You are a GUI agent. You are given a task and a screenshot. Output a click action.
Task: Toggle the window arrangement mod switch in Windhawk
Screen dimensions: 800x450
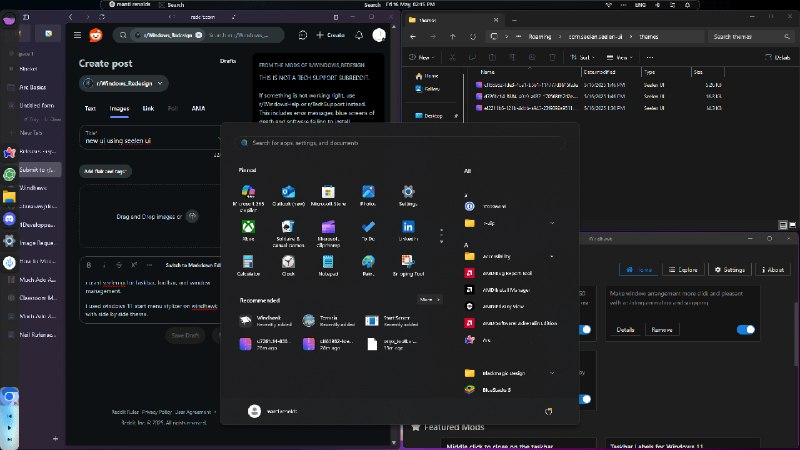click(746, 330)
